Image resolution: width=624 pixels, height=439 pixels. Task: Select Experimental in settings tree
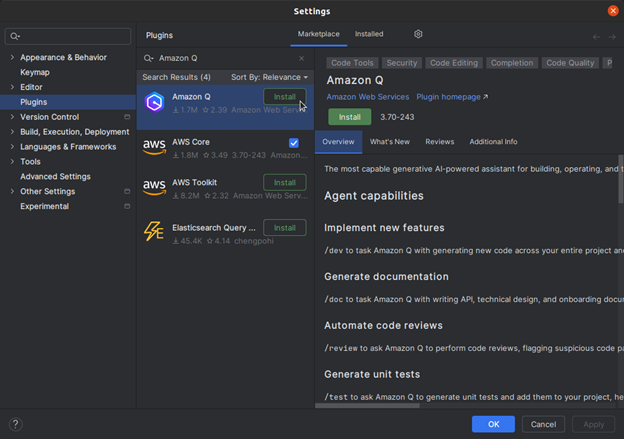(45, 207)
